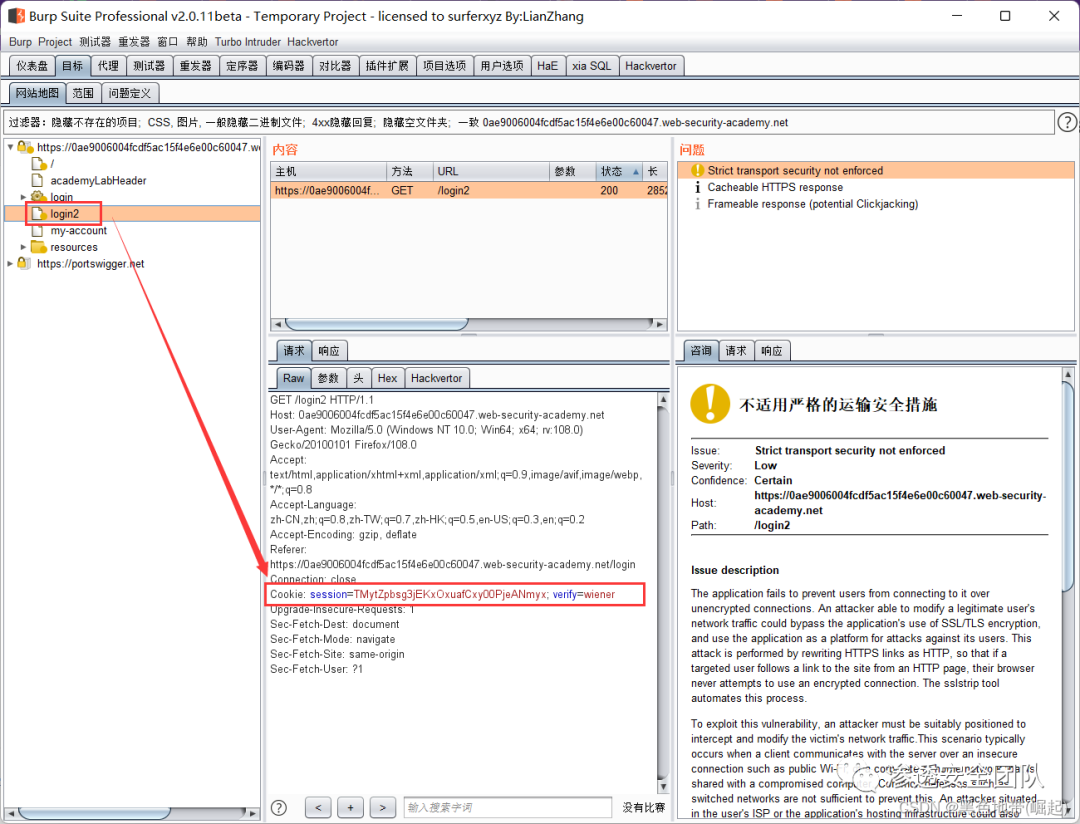Click the lock icon of the web-security-academy host

[x=25, y=147]
